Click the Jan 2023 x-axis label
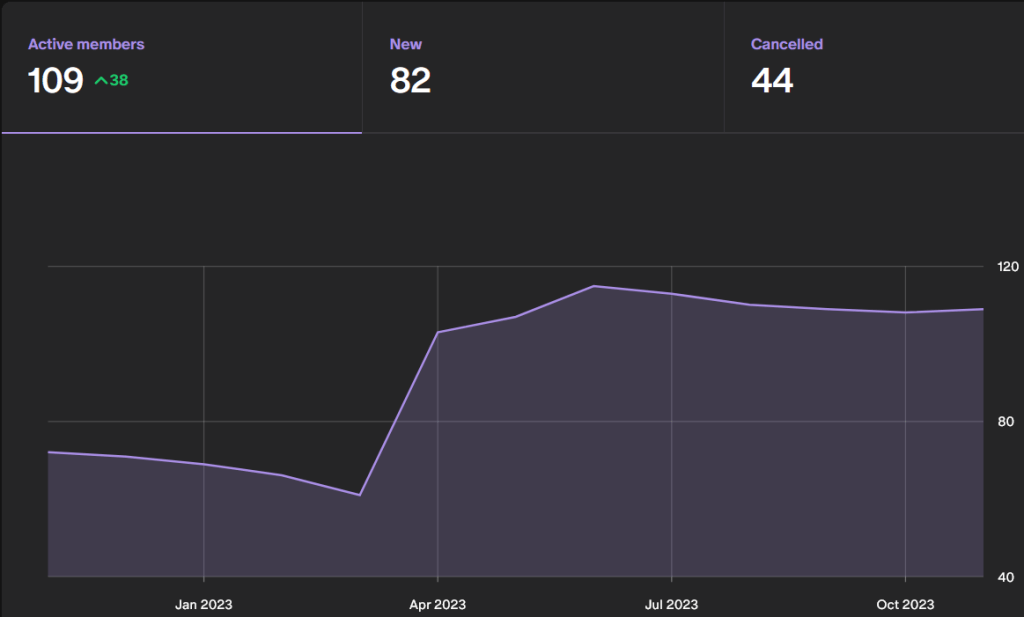The image size is (1024, 617). tap(204, 604)
